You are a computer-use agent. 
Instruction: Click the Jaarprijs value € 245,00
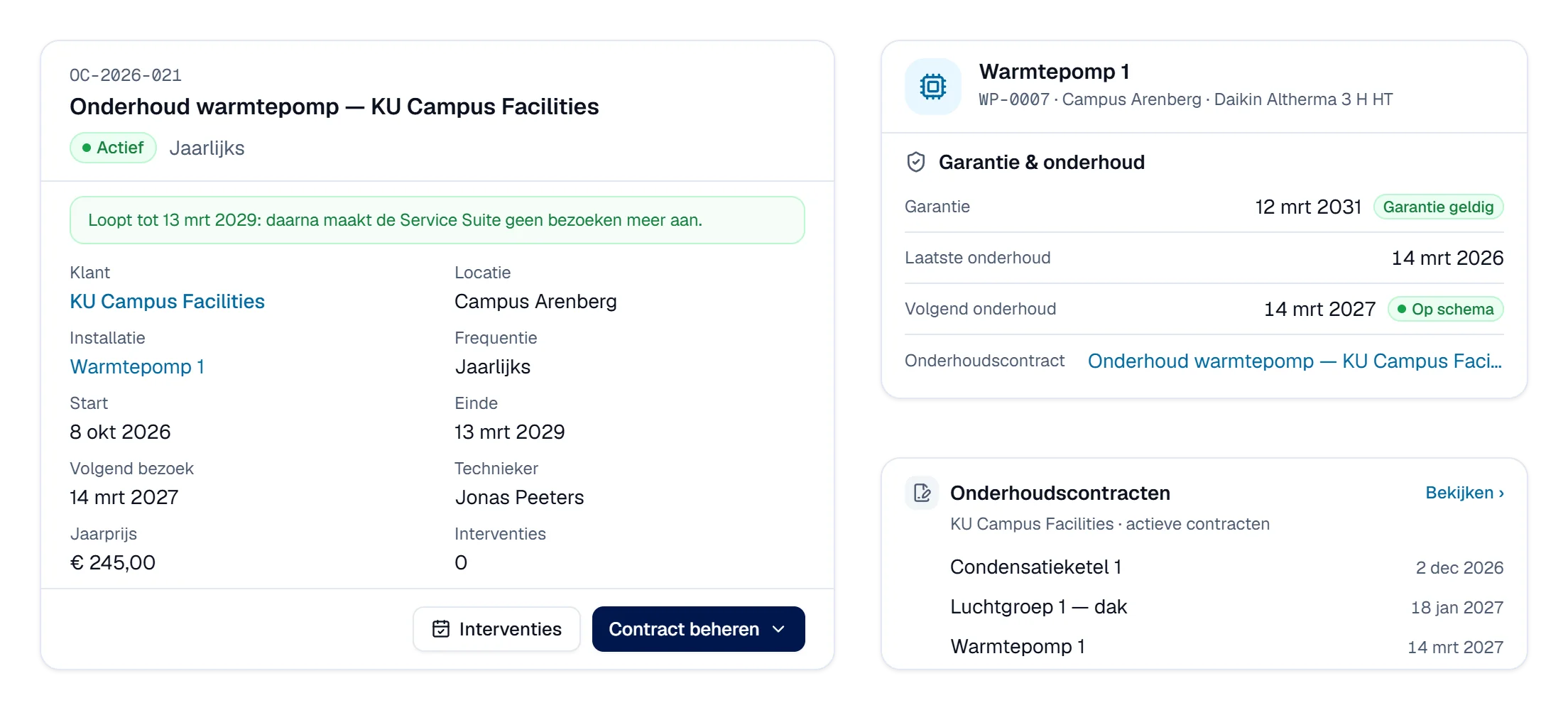point(112,562)
